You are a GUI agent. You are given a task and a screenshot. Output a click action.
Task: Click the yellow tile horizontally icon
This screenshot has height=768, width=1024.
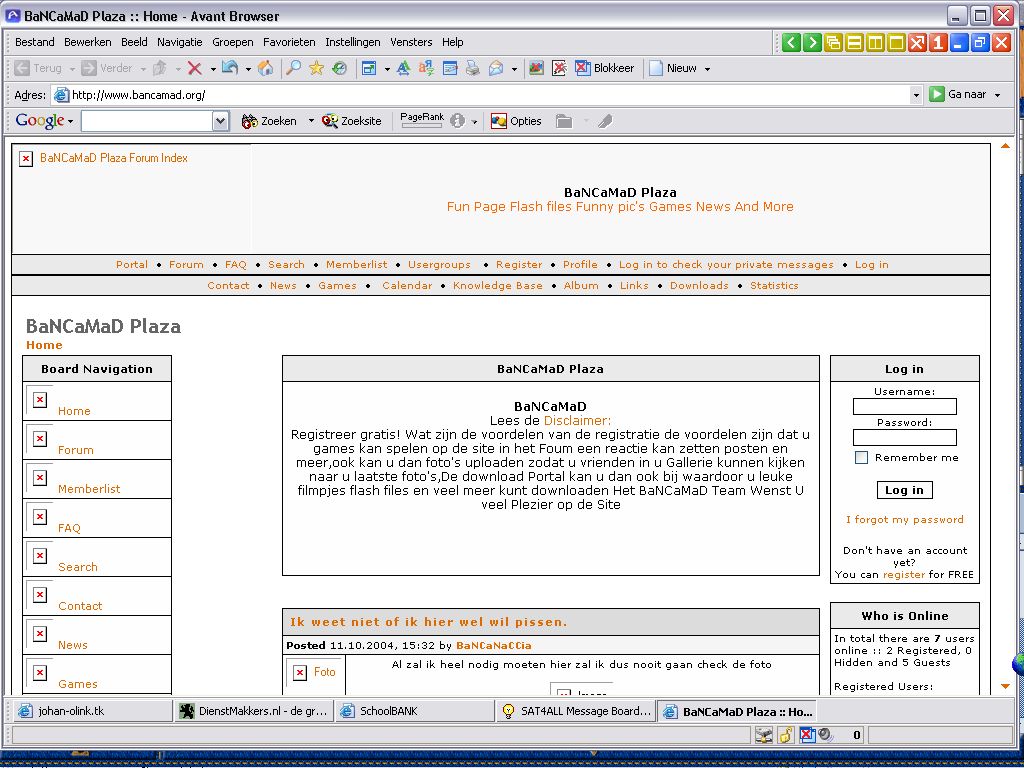click(x=854, y=43)
